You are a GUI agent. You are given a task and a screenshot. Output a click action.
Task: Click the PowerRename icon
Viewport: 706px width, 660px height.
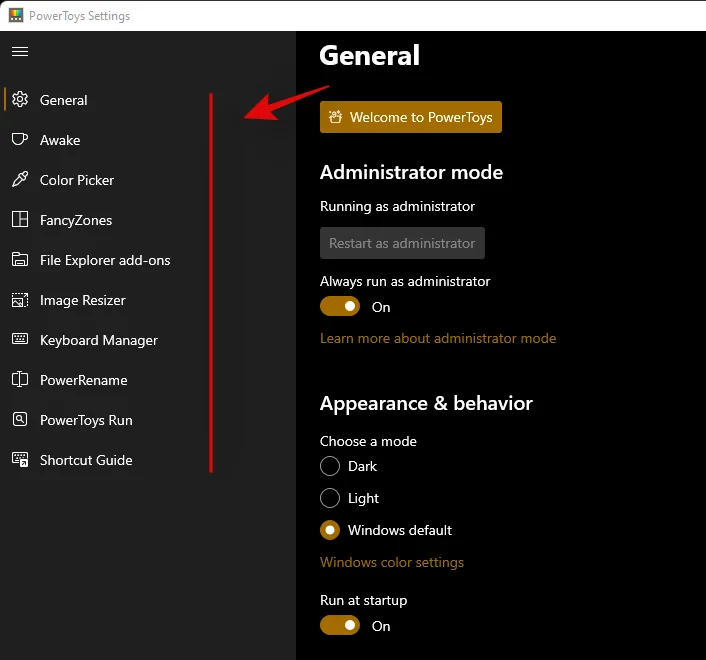pos(20,380)
